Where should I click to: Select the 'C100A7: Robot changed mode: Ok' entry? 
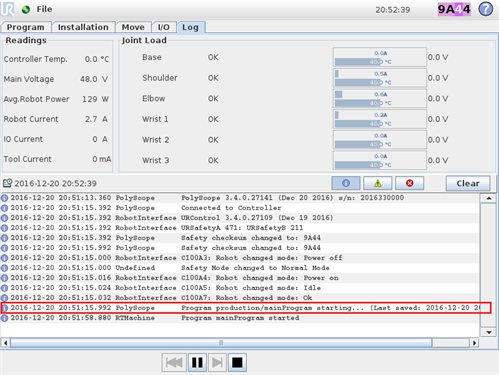click(x=240, y=298)
